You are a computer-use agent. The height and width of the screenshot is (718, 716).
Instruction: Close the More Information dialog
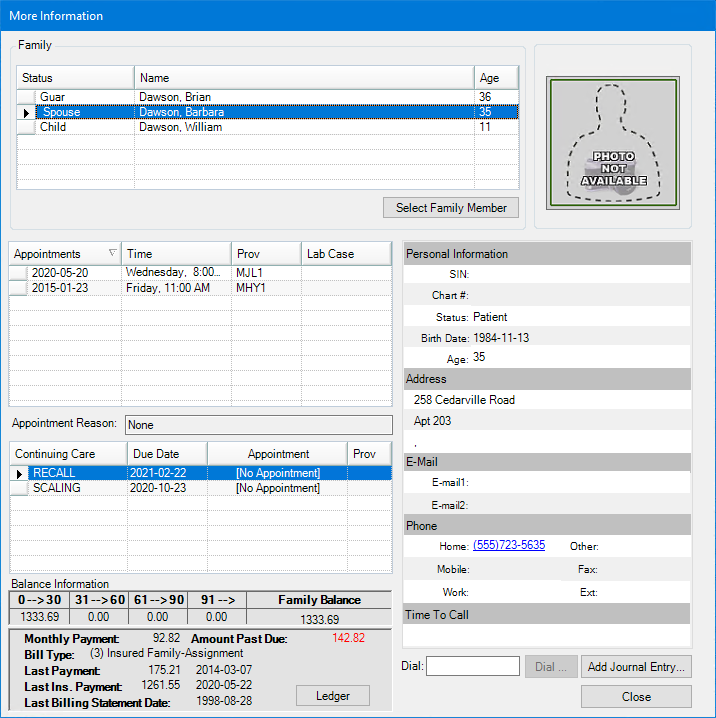click(636, 697)
